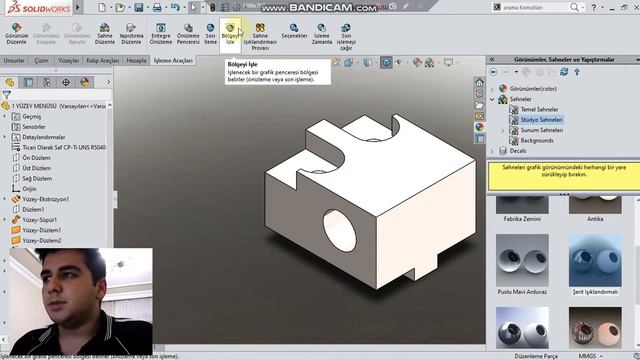The image size is (640, 360).
Task: Open PhotoView Seçenekler options
Action: [294, 31]
